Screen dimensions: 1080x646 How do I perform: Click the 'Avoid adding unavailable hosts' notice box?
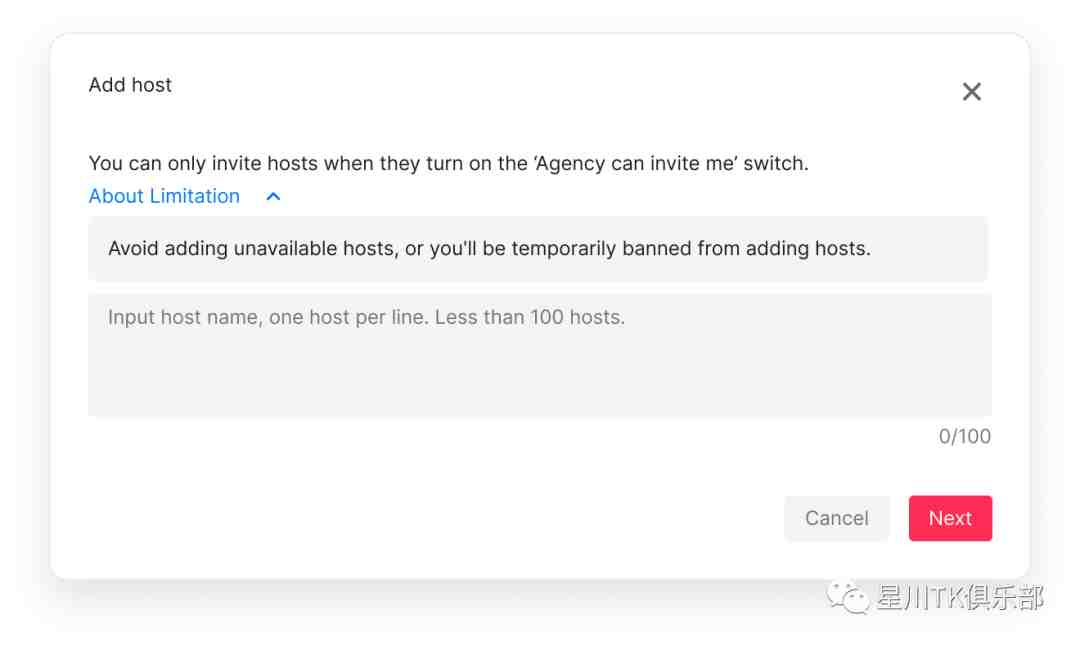pyautogui.click(x=538, y=249)
